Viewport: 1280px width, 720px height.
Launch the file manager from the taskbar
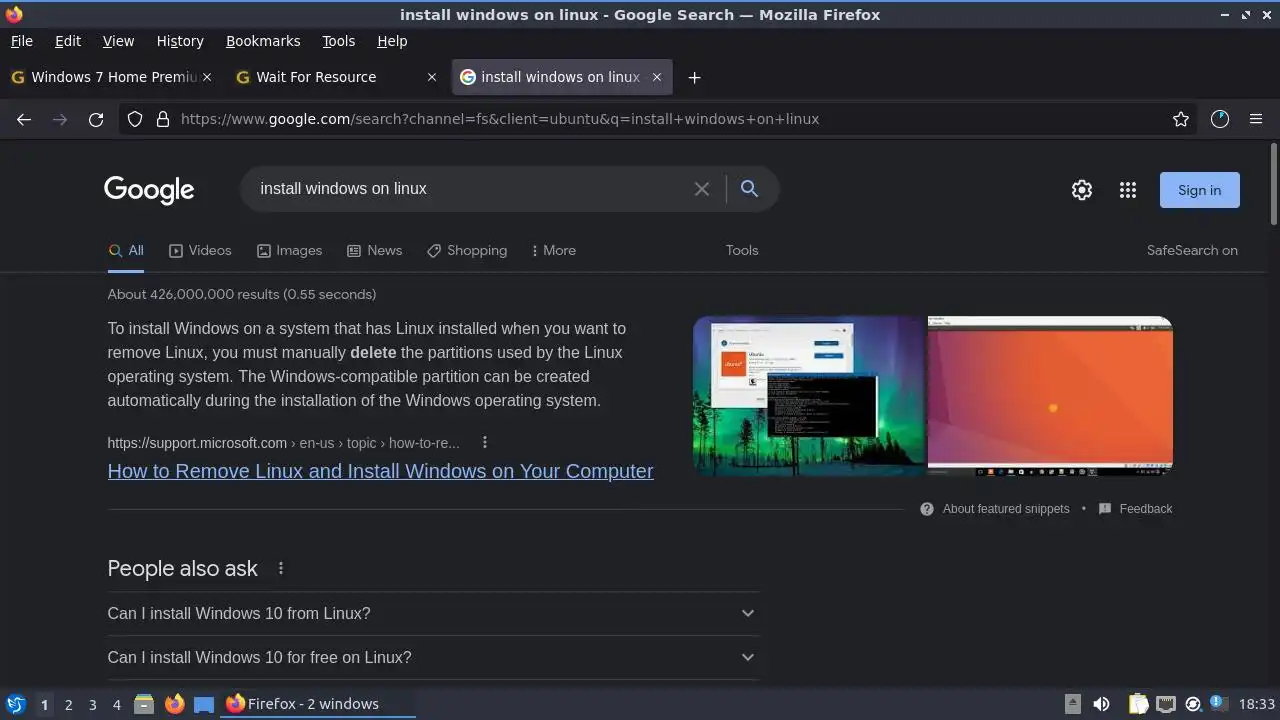point(144,704)
